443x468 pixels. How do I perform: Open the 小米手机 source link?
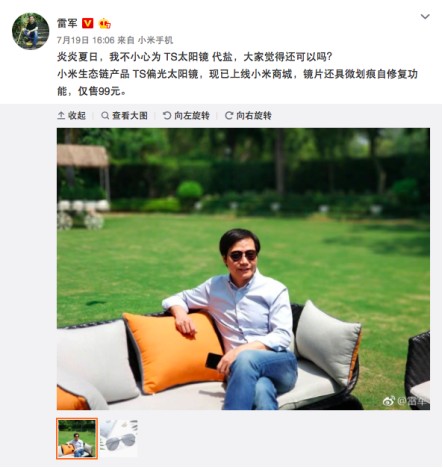155,40
